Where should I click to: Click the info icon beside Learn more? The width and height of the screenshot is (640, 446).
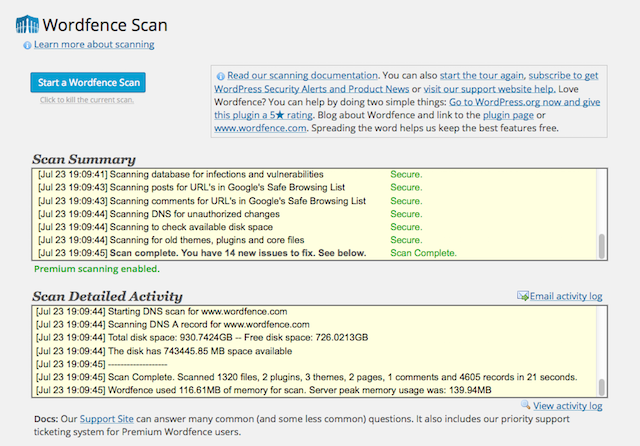point(27,45)
